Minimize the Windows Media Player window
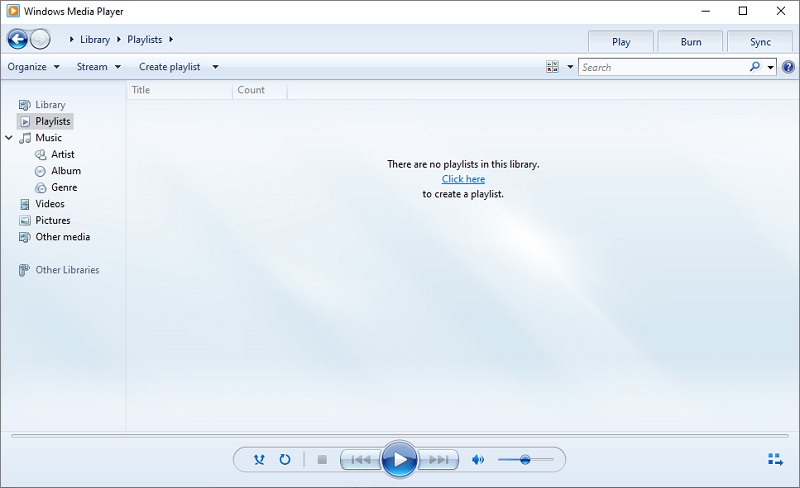The image size is (800, 488). click(706, 11)
